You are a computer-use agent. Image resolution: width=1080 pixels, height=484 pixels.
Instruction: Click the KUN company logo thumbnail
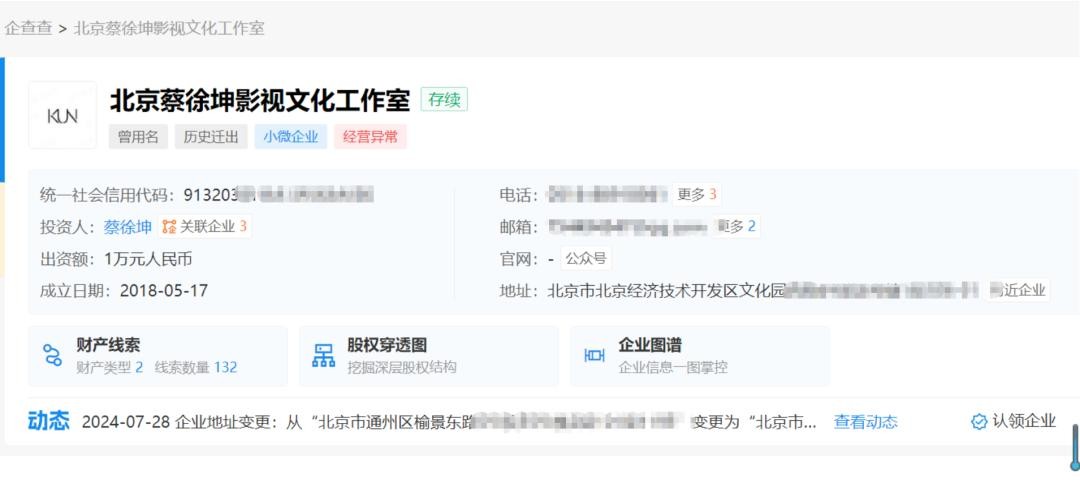tap(63, 115)
